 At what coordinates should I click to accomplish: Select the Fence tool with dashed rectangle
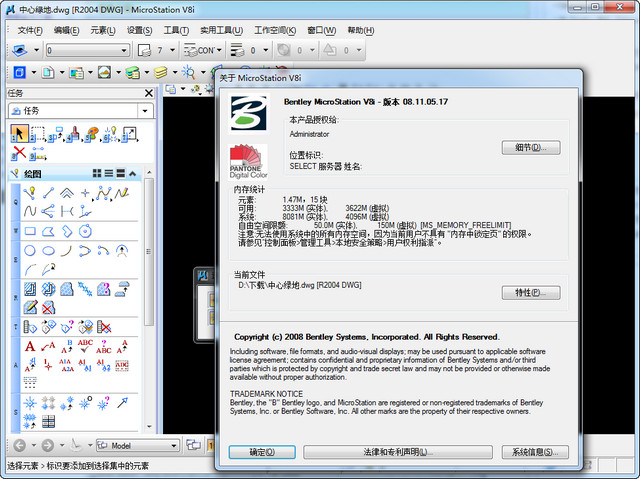click(x=38, y=134)
